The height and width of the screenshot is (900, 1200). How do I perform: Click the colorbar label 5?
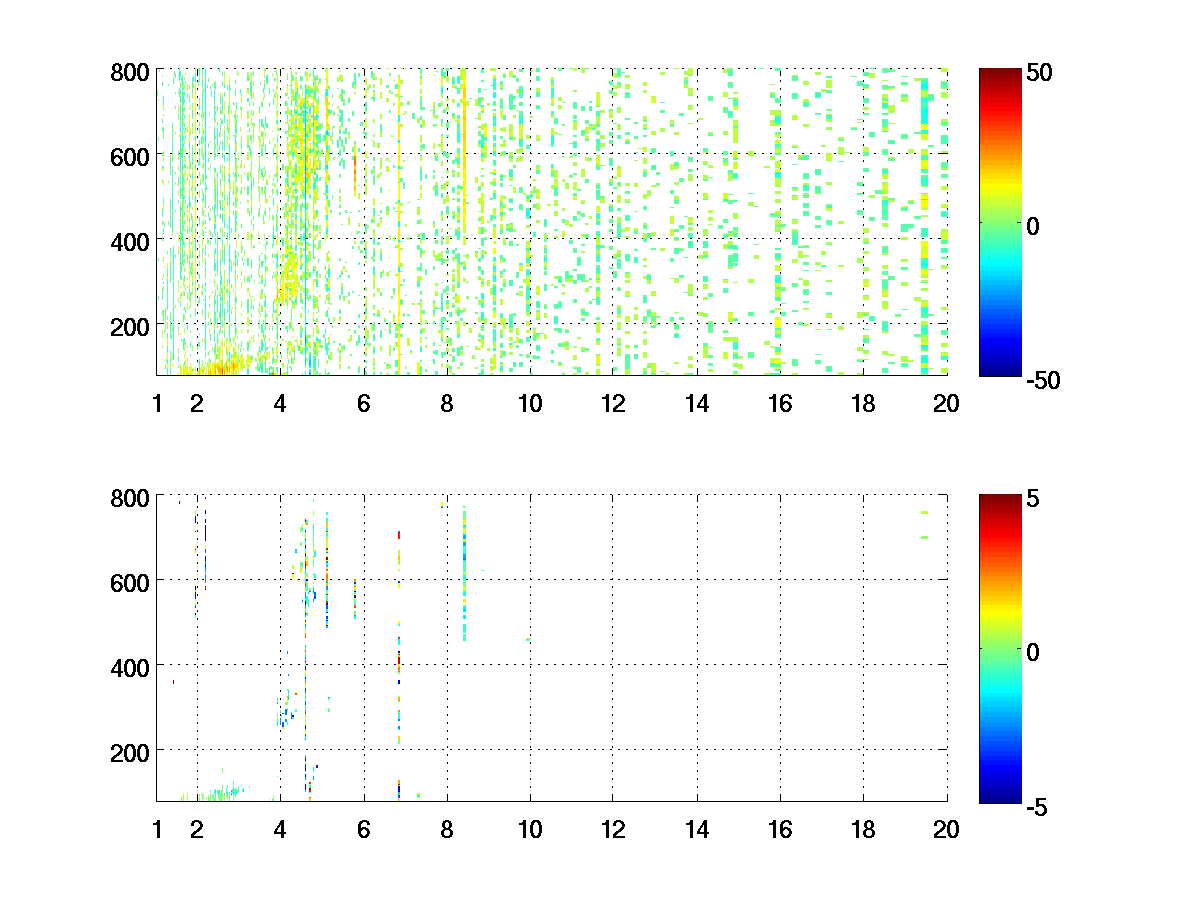[1035, 500]
